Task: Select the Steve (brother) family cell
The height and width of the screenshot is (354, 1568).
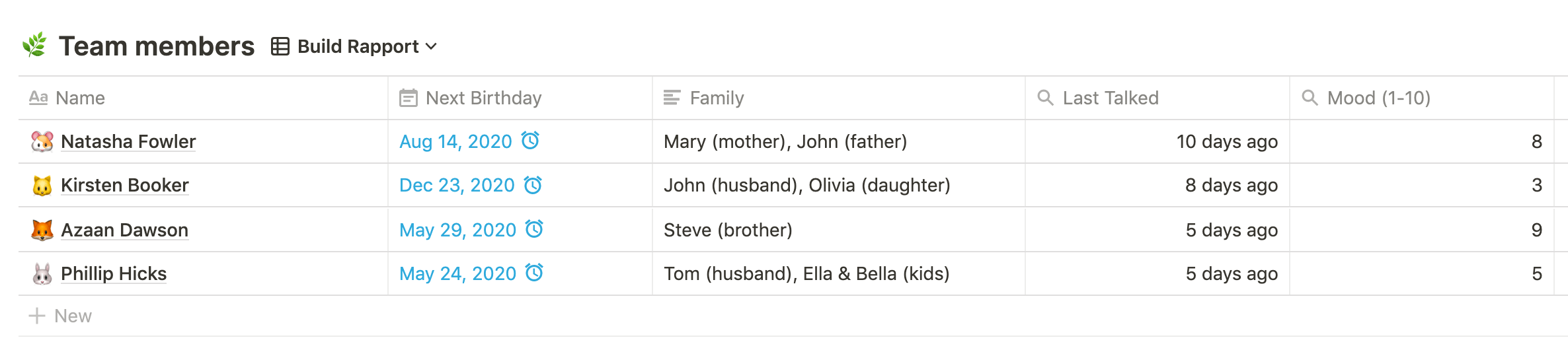Action: (839, 230)
